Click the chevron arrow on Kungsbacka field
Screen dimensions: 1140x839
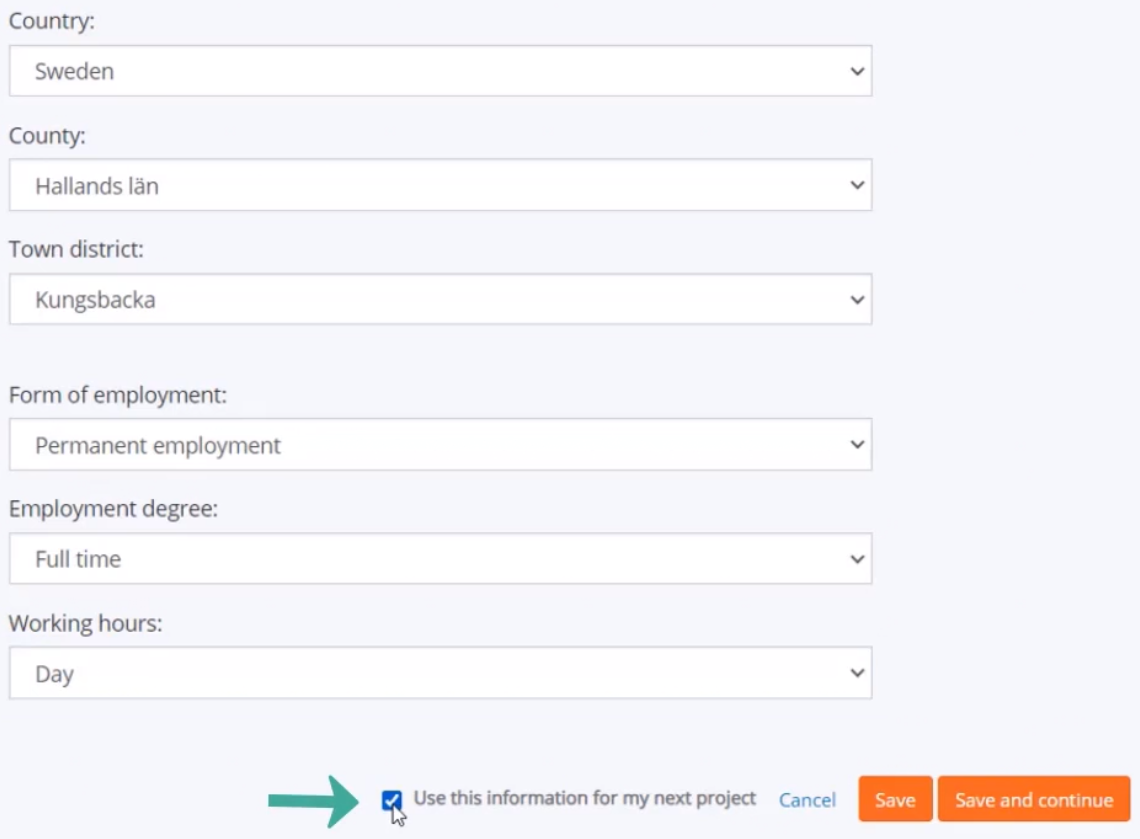click(x=857, y=300)
